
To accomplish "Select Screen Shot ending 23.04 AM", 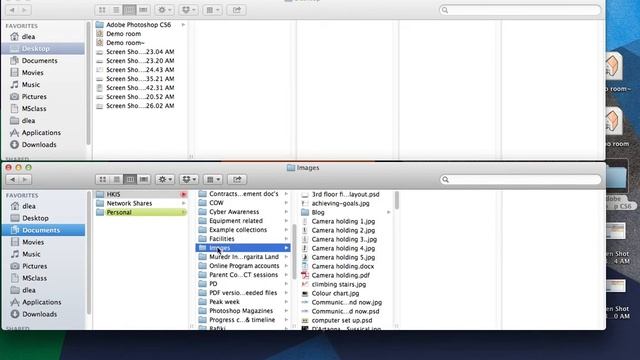I will pos(140,52).
